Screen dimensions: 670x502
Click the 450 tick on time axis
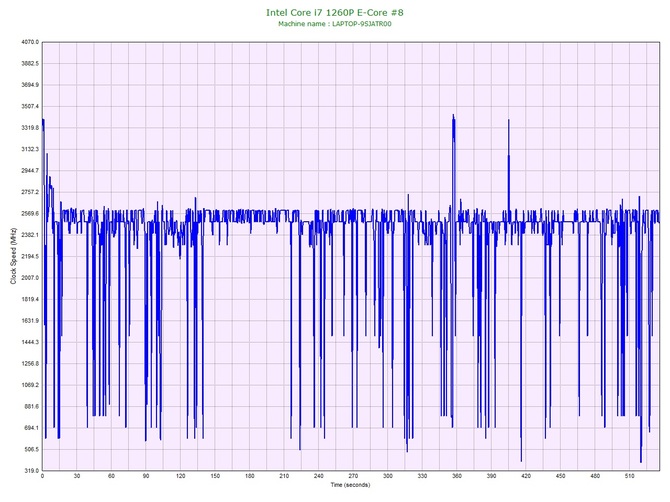point(561,476)
